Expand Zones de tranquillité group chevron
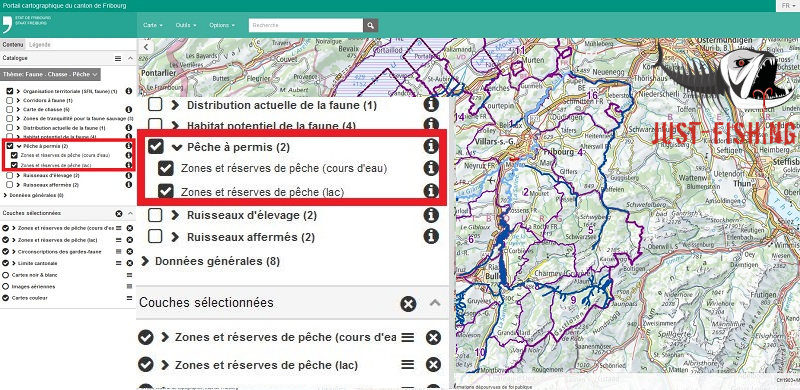The height and width of the screenshot is (390, 800). point(18,118)
